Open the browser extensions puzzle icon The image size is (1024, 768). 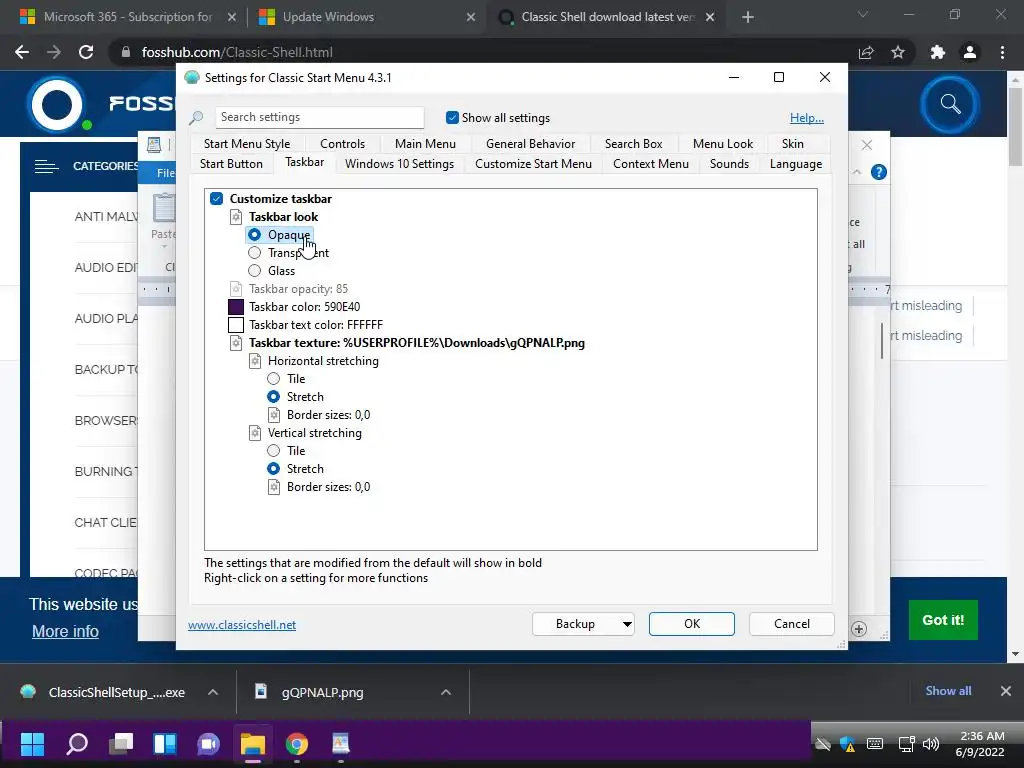pyautogui.click(x=938, y=52)
